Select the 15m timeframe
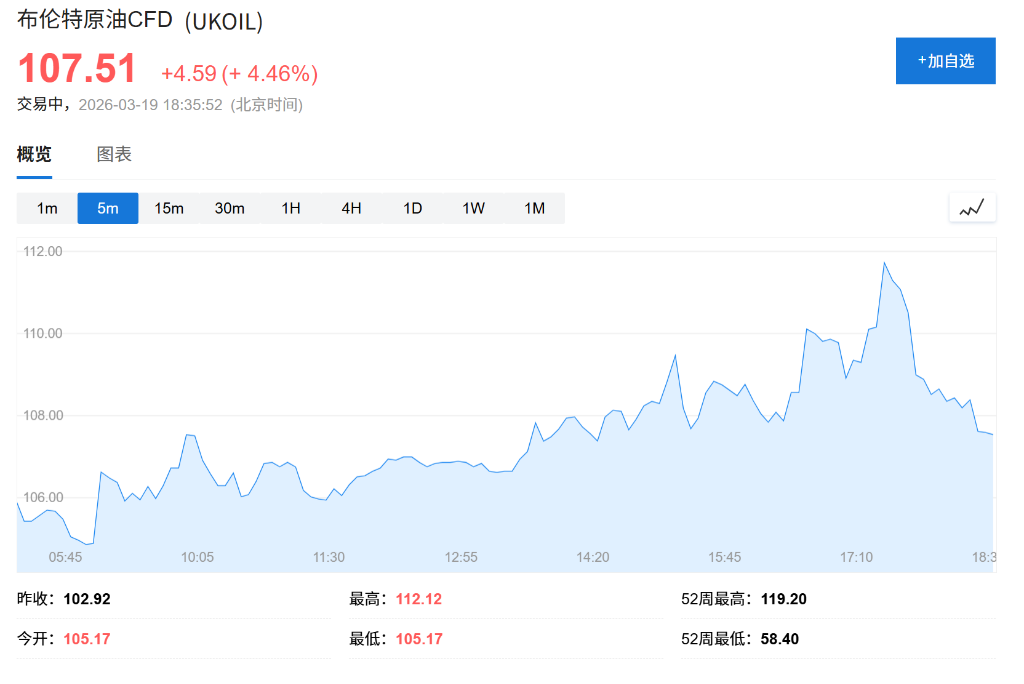This screenshot has height=684, width=1024. pos(169,208)
